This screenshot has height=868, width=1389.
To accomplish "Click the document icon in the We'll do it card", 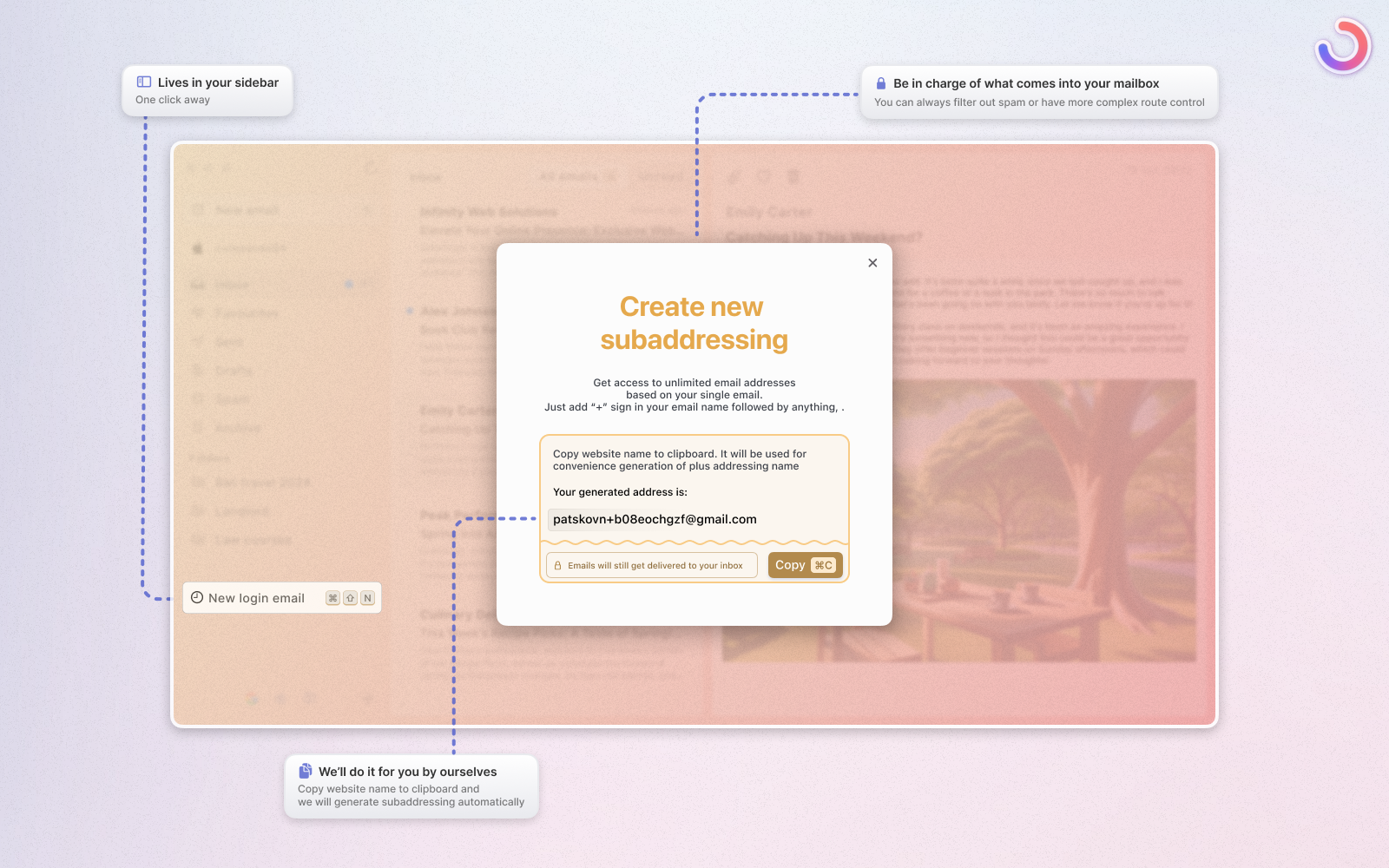I will click(306, 771).
